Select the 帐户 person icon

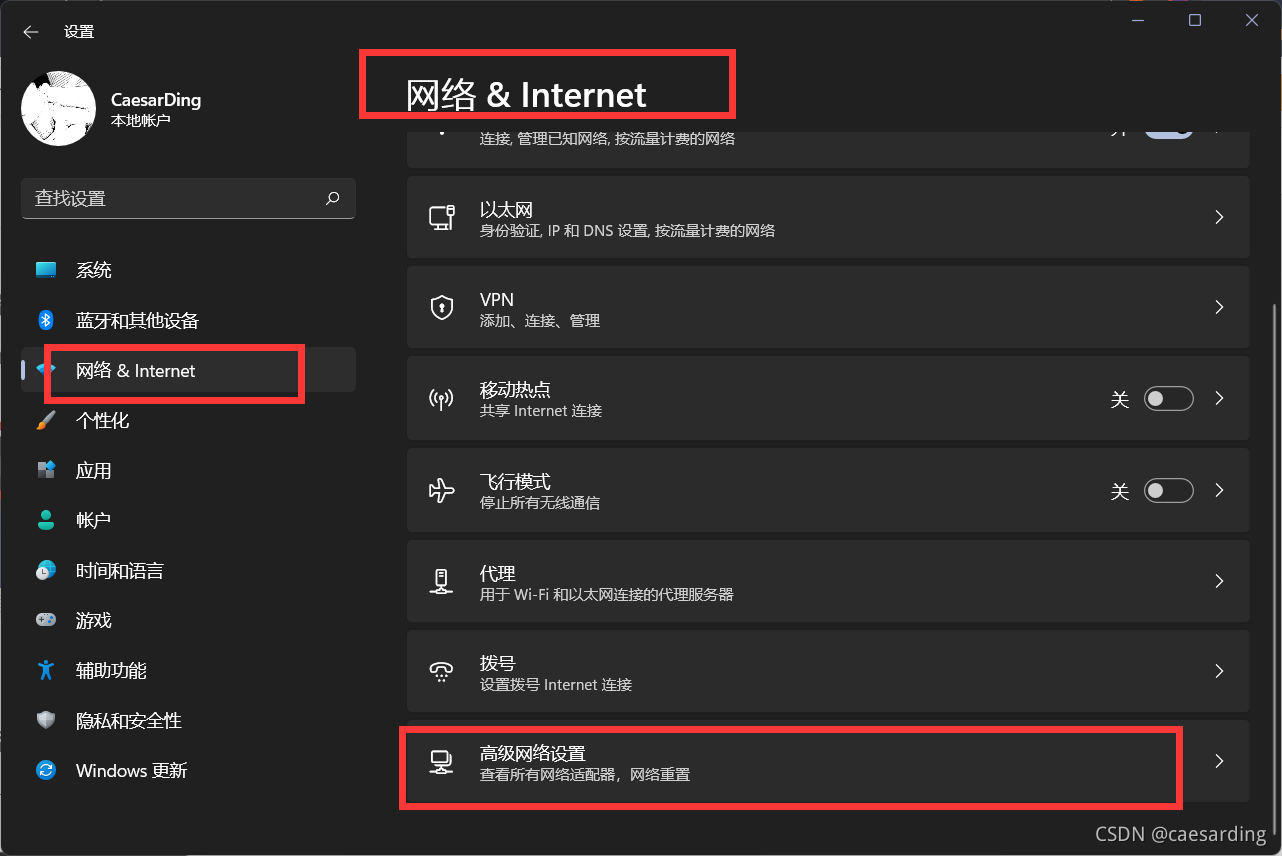click(x=46, y=520)
